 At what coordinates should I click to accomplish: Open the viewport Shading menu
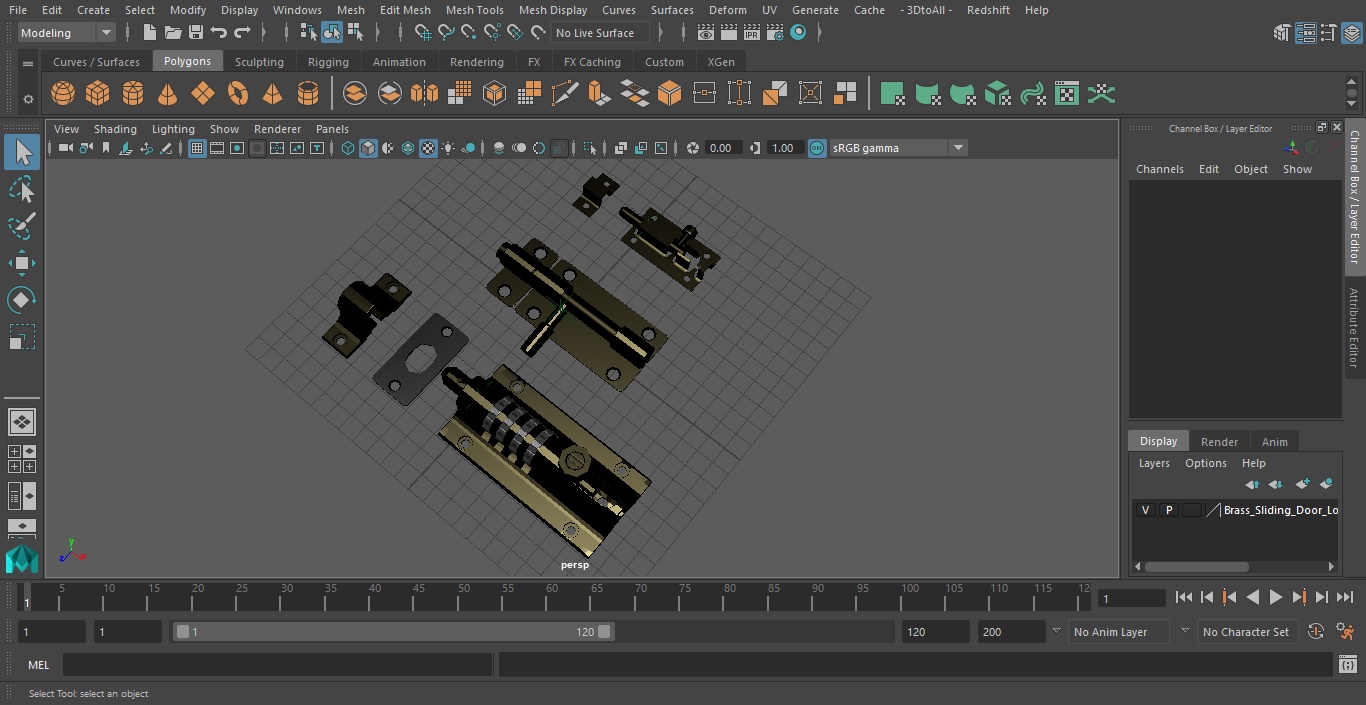[x=115, y=129]
